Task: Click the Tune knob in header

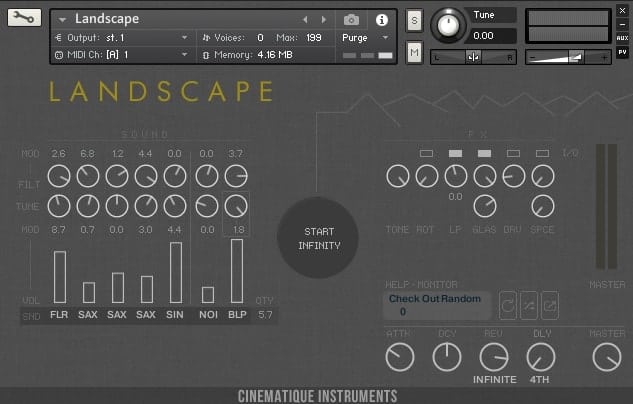Action: (448, 25)
